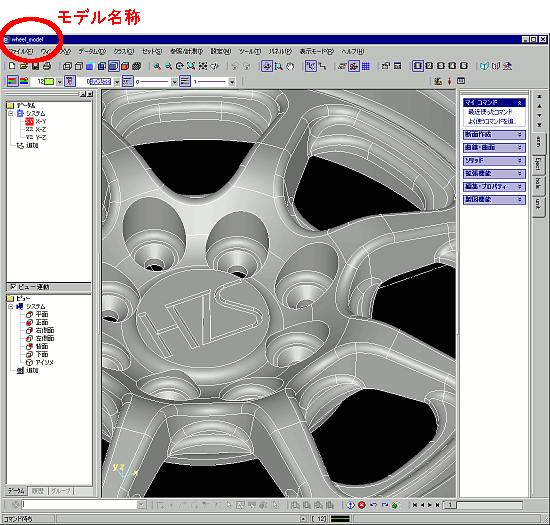
Task: Open the データム menu
Action: 92,51
